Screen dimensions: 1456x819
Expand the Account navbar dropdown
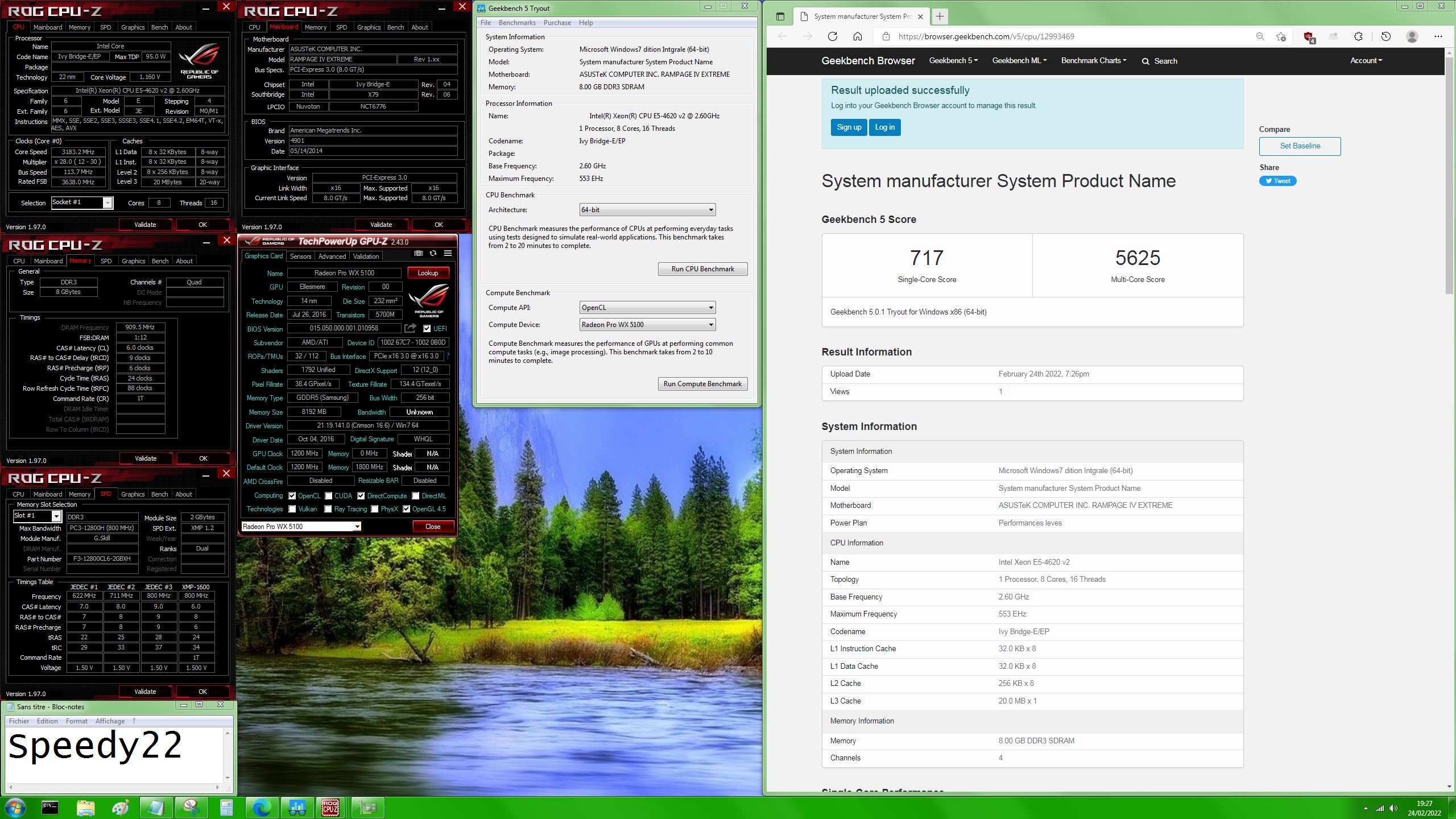click(1366, 61)
